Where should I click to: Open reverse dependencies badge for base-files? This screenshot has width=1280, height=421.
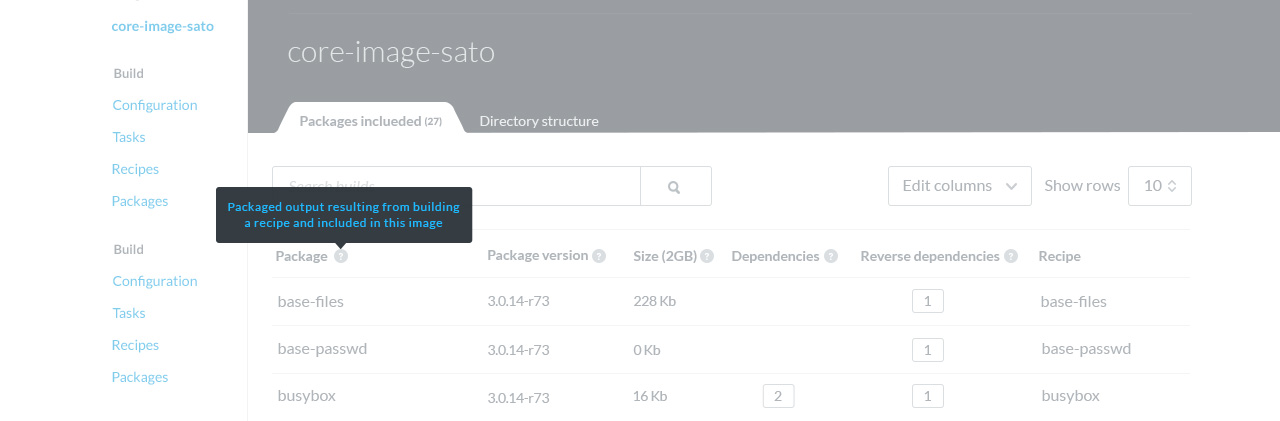927,301
